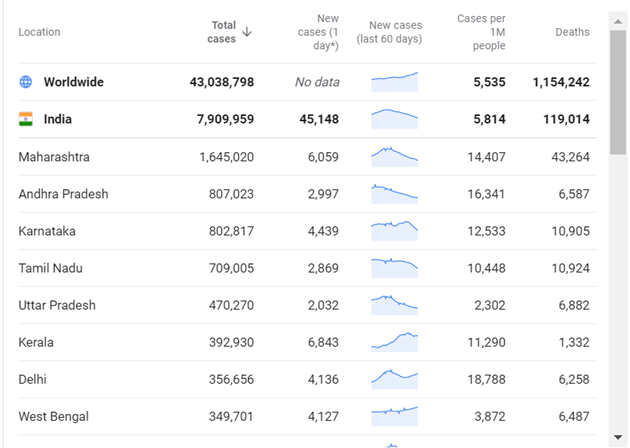Select the Tamil Nadu entry
Viewport: 630px width, 448px height.
pyautogui.click(x=50, y=268)
